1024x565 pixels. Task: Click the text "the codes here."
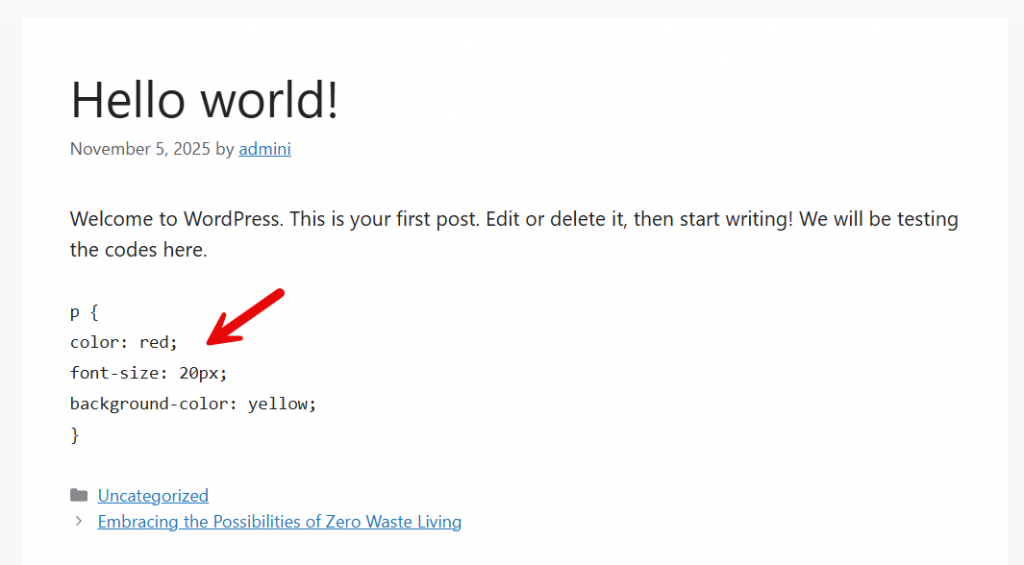tap(139, 250)
